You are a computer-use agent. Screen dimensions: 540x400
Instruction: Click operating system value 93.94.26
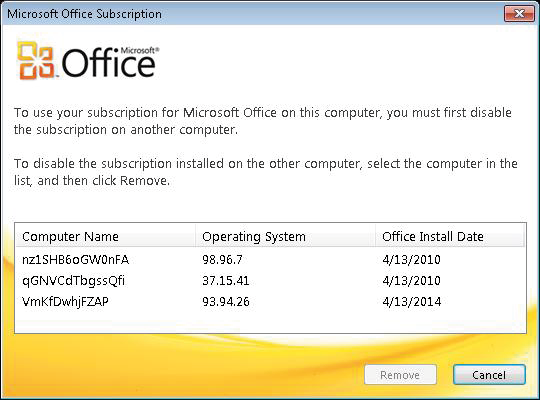[226, 301]
